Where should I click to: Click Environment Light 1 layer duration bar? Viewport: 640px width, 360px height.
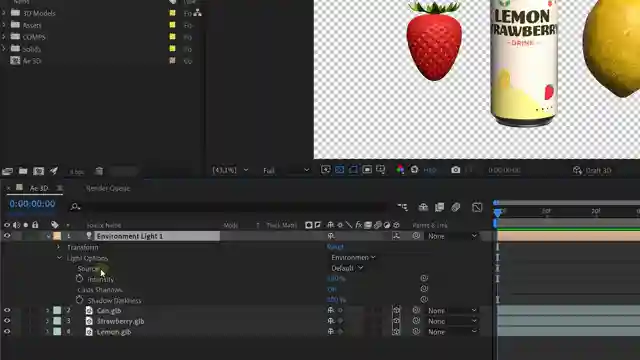click(x=569, y=236)
